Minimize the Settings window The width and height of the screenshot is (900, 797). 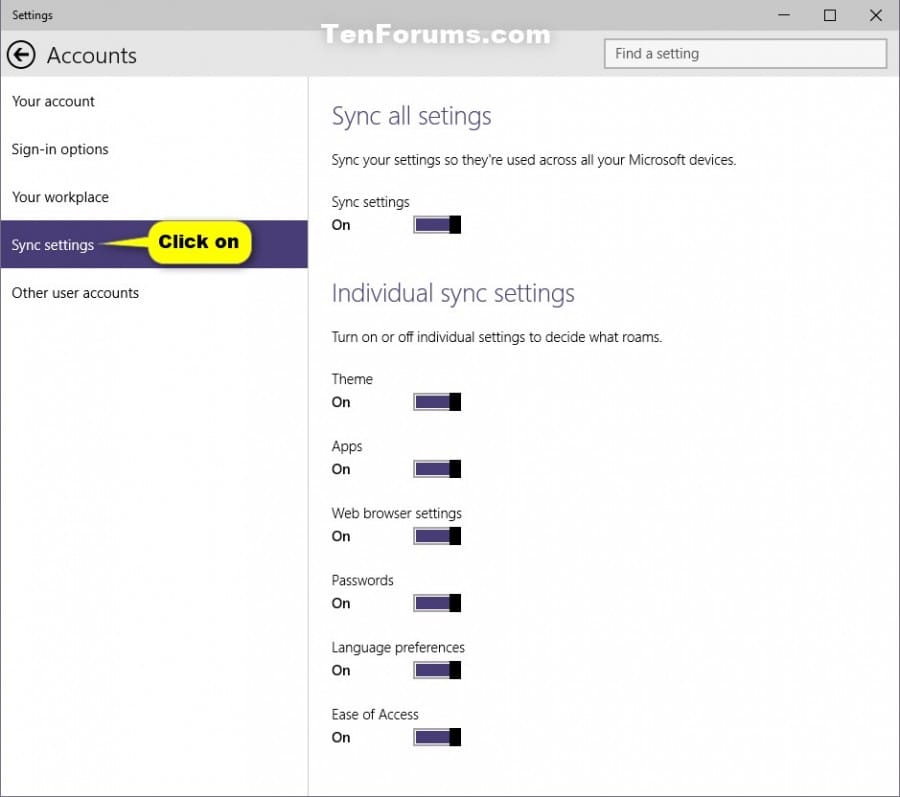(x=783, y=15)
